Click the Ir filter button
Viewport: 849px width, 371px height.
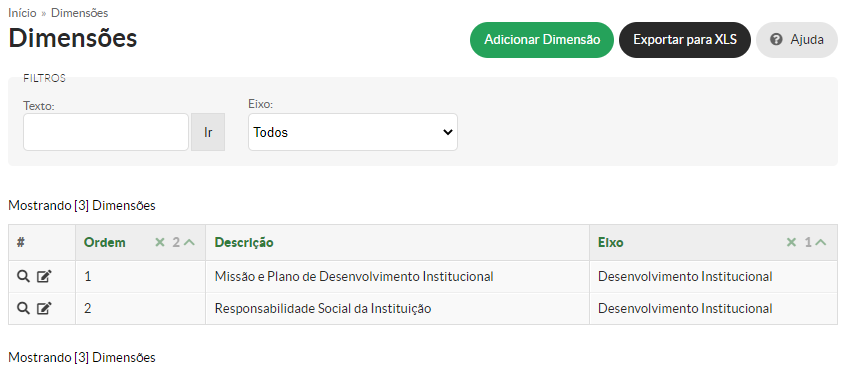point(208,132)
